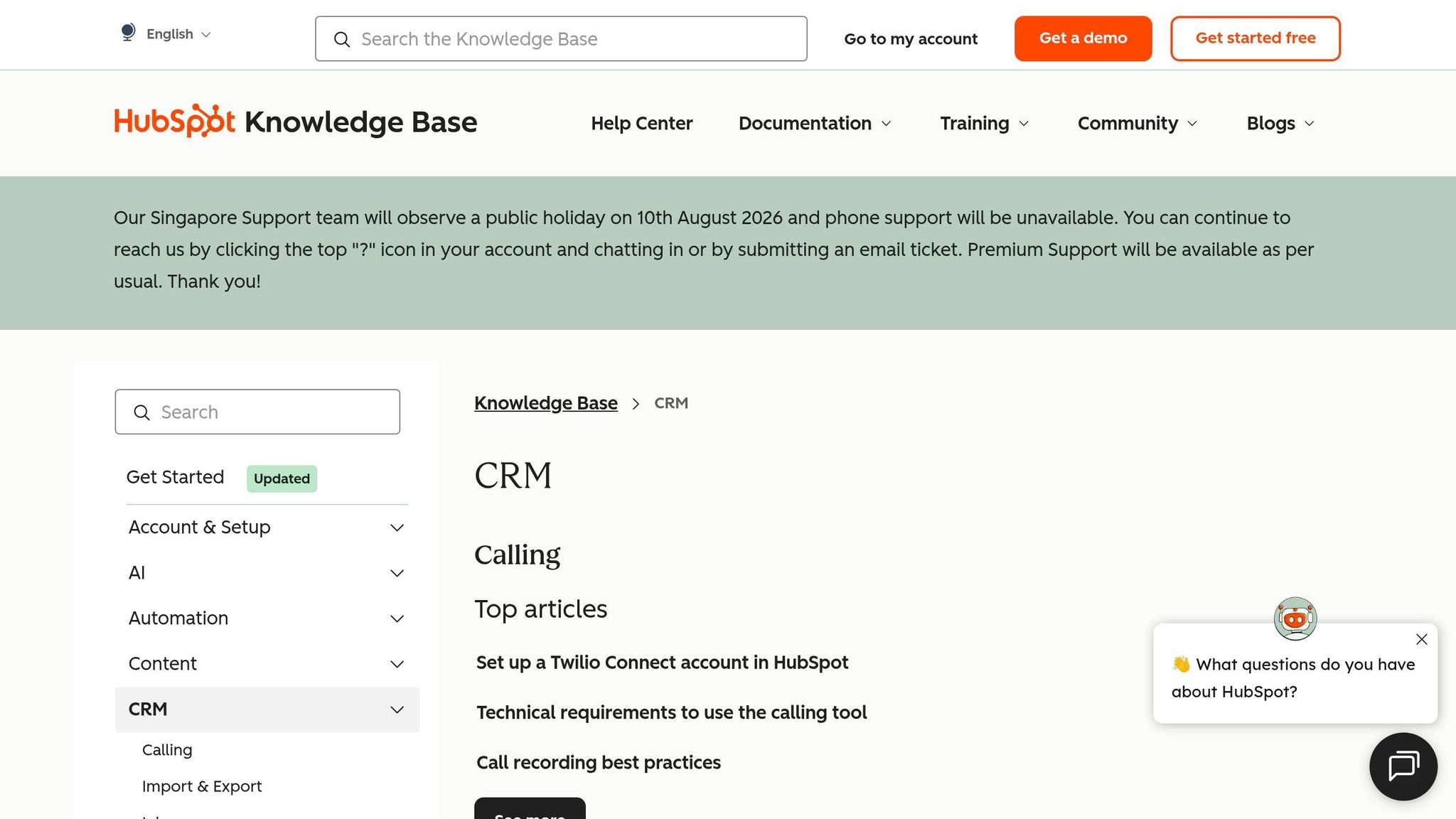Expand the Automation section chevron
Screen dimensions: 1456x819
click(x=397, y=619)
